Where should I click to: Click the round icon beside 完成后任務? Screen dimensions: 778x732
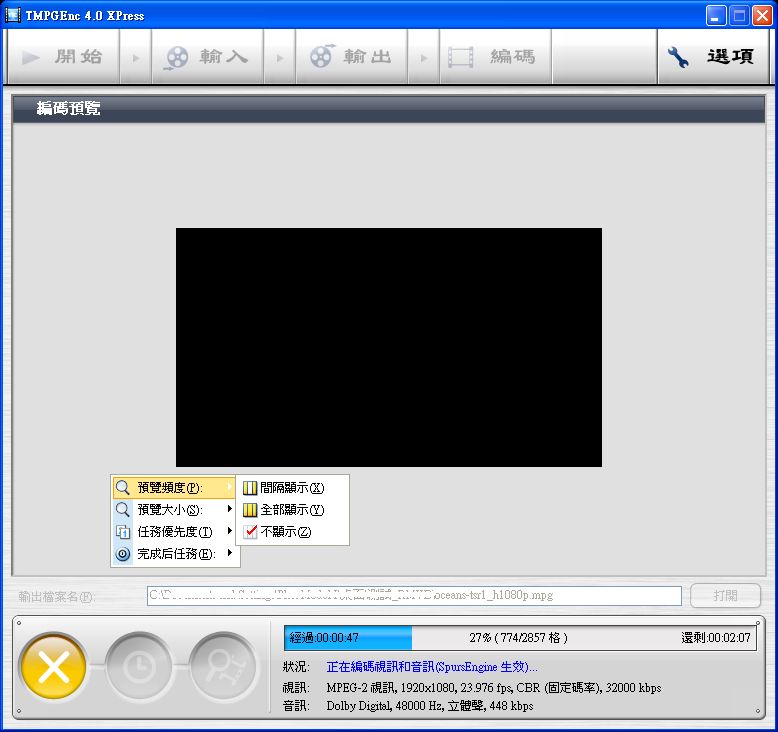click(x=123, y=554)
